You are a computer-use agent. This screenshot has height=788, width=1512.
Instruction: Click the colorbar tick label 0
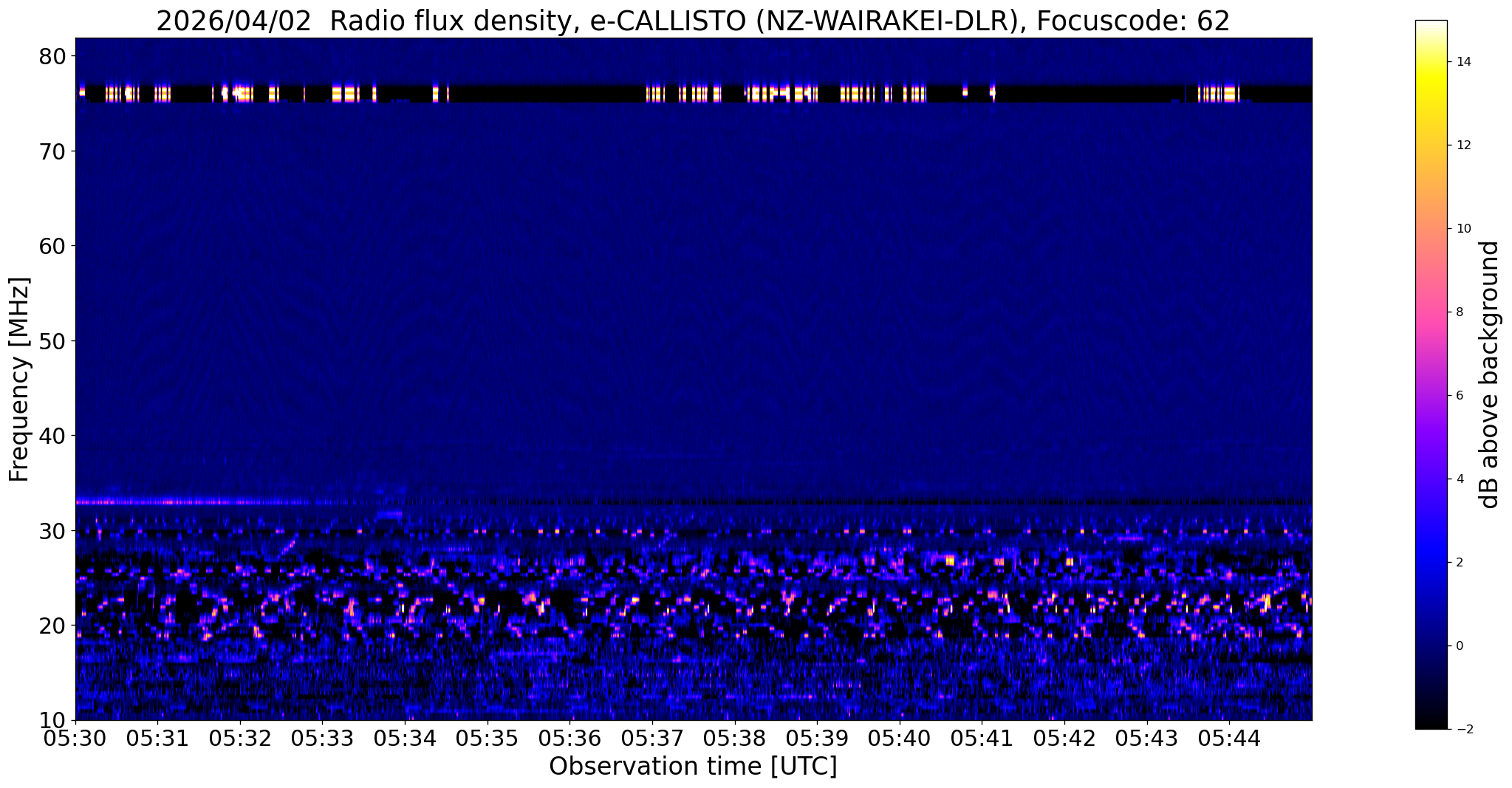click(1460, 646)
